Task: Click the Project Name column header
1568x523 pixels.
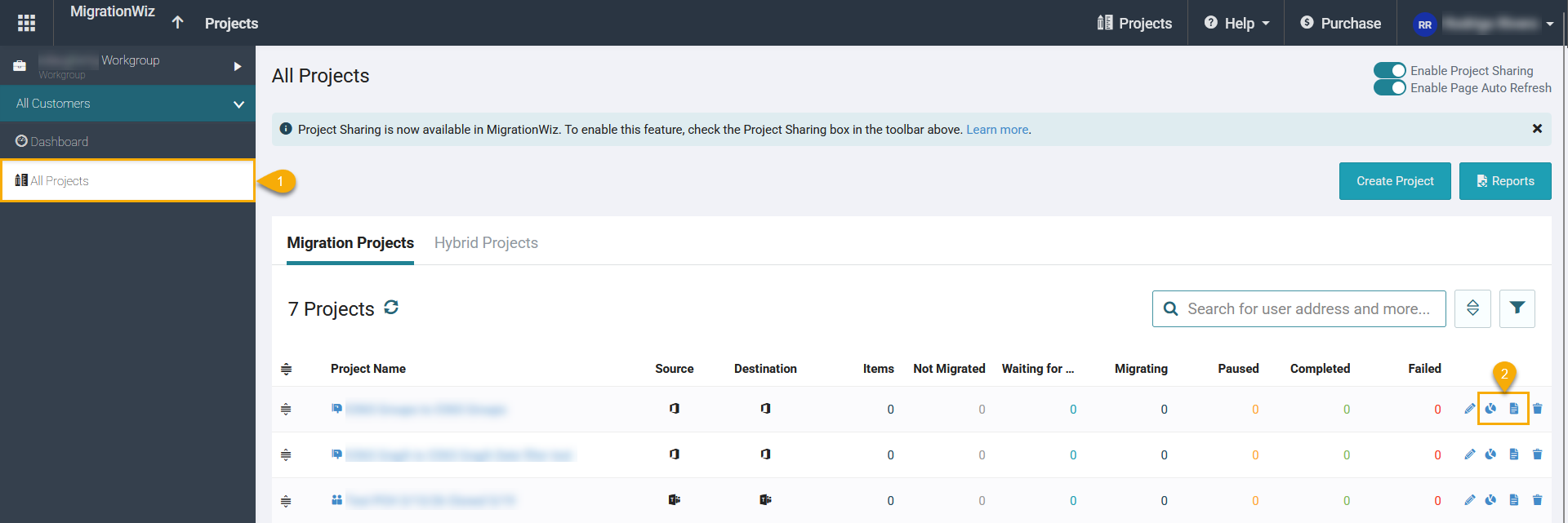Action: tap(368, 369)
